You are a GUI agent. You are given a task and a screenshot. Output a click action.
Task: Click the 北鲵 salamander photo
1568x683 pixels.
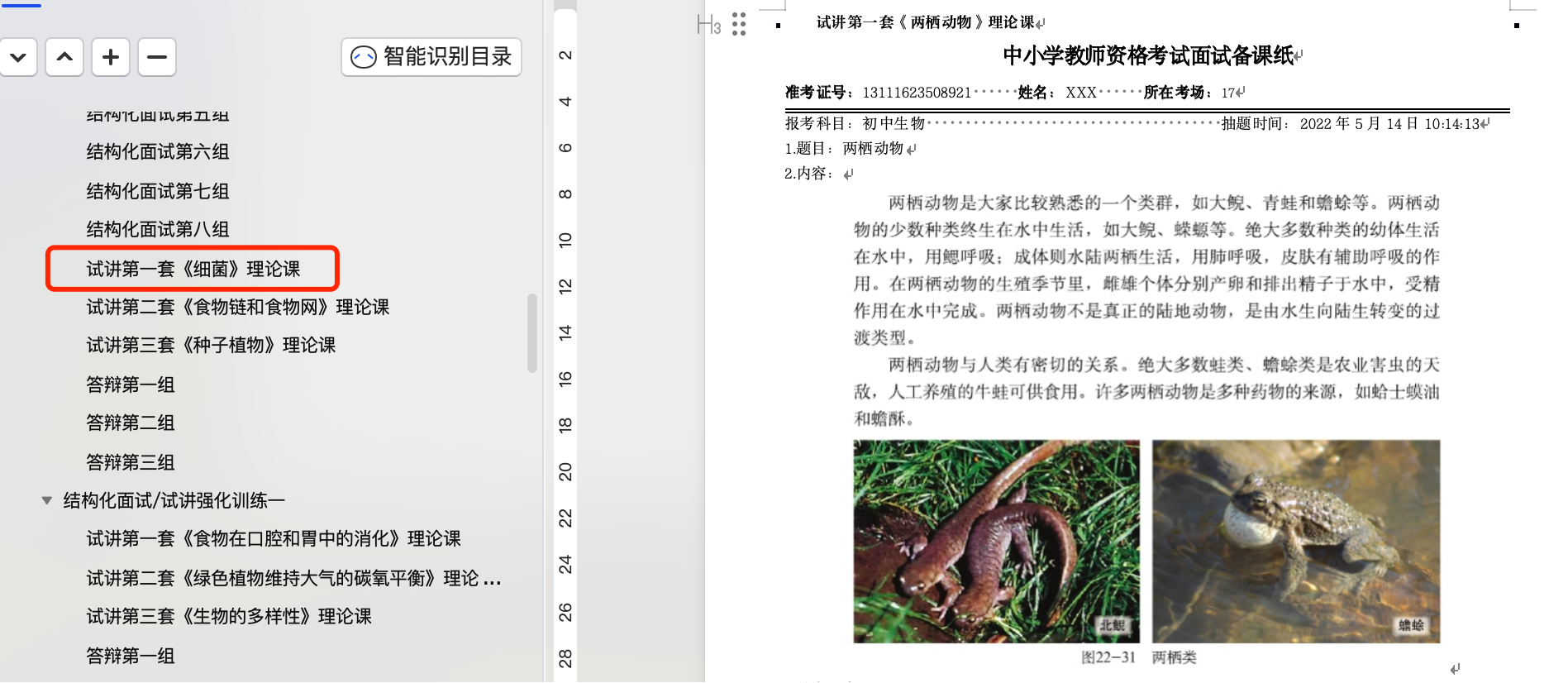click(x=996, y=541)
